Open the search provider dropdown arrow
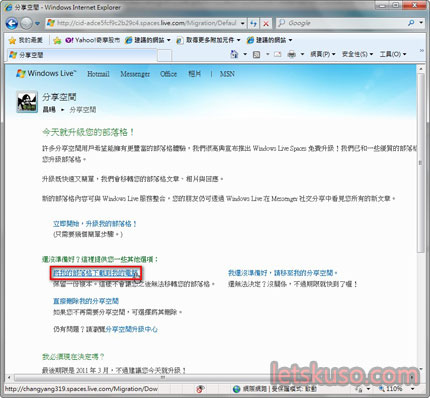 (421, 23)
